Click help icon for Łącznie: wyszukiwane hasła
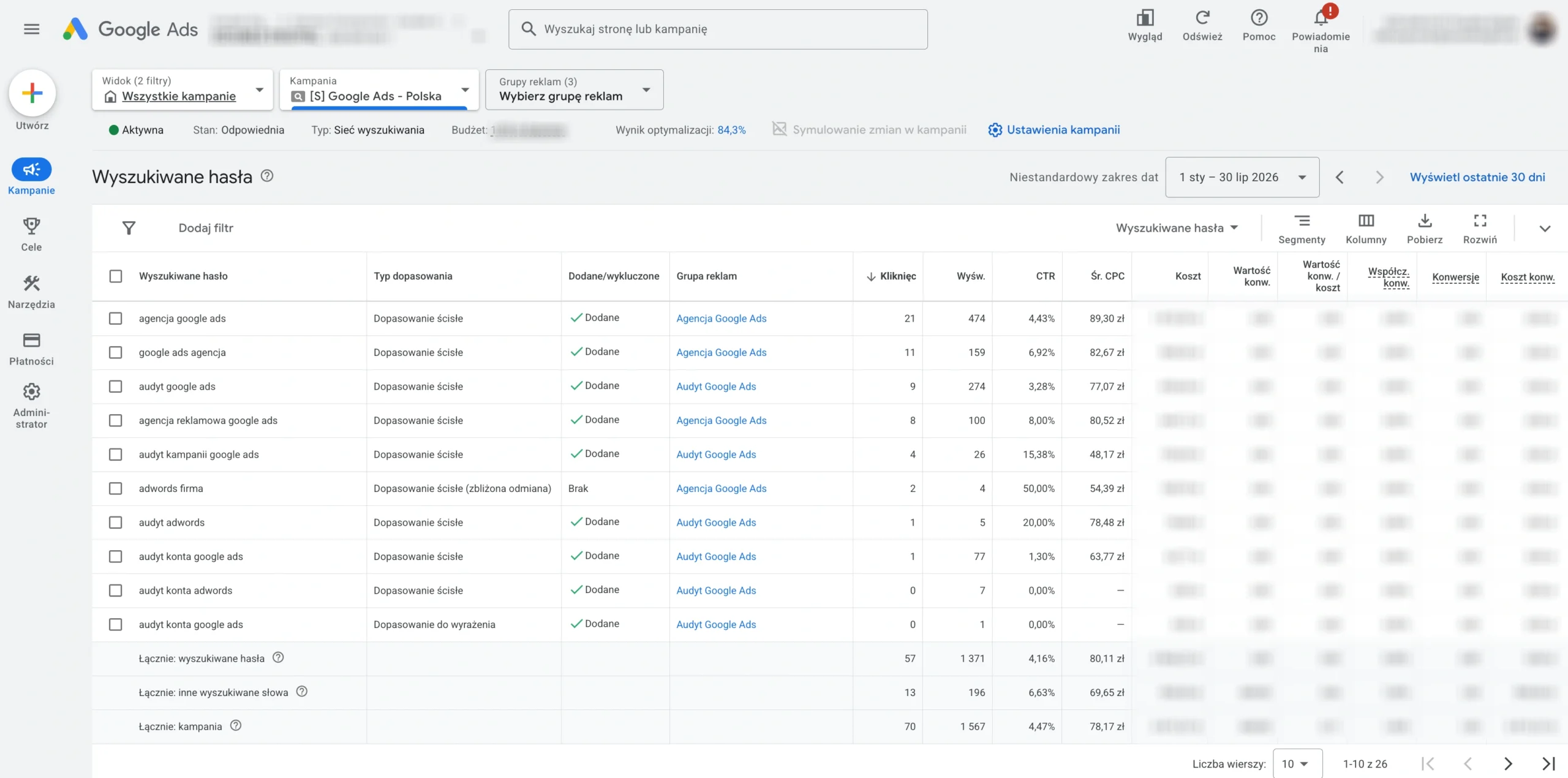 pyautogui.click(x=278, y=657)
